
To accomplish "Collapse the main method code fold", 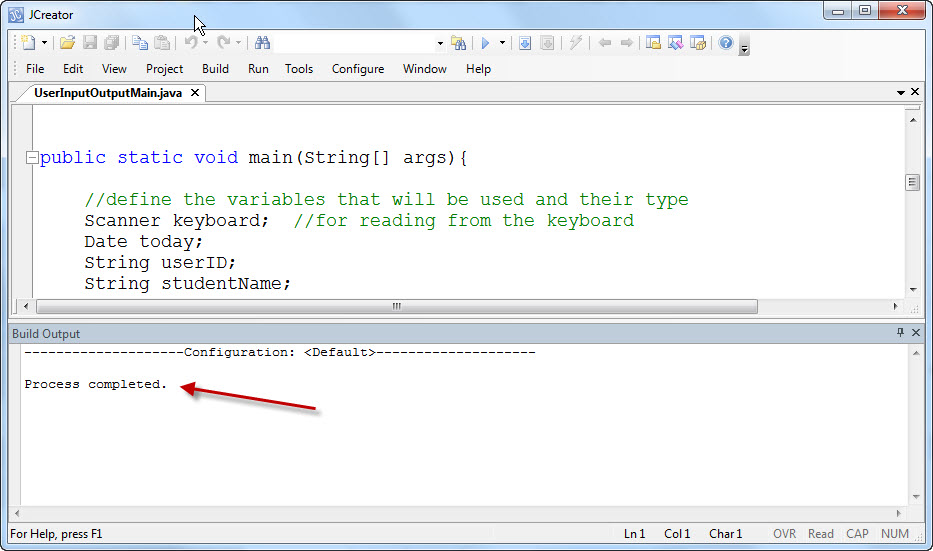I will coord(32,158).
